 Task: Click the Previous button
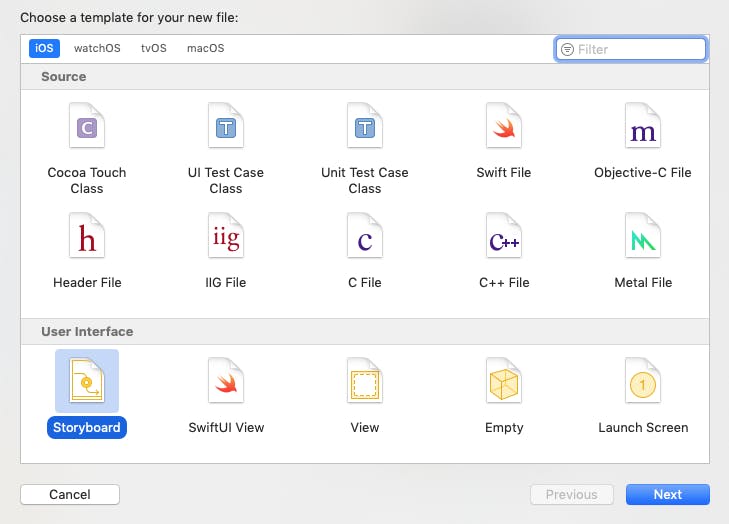click(572, 494)
